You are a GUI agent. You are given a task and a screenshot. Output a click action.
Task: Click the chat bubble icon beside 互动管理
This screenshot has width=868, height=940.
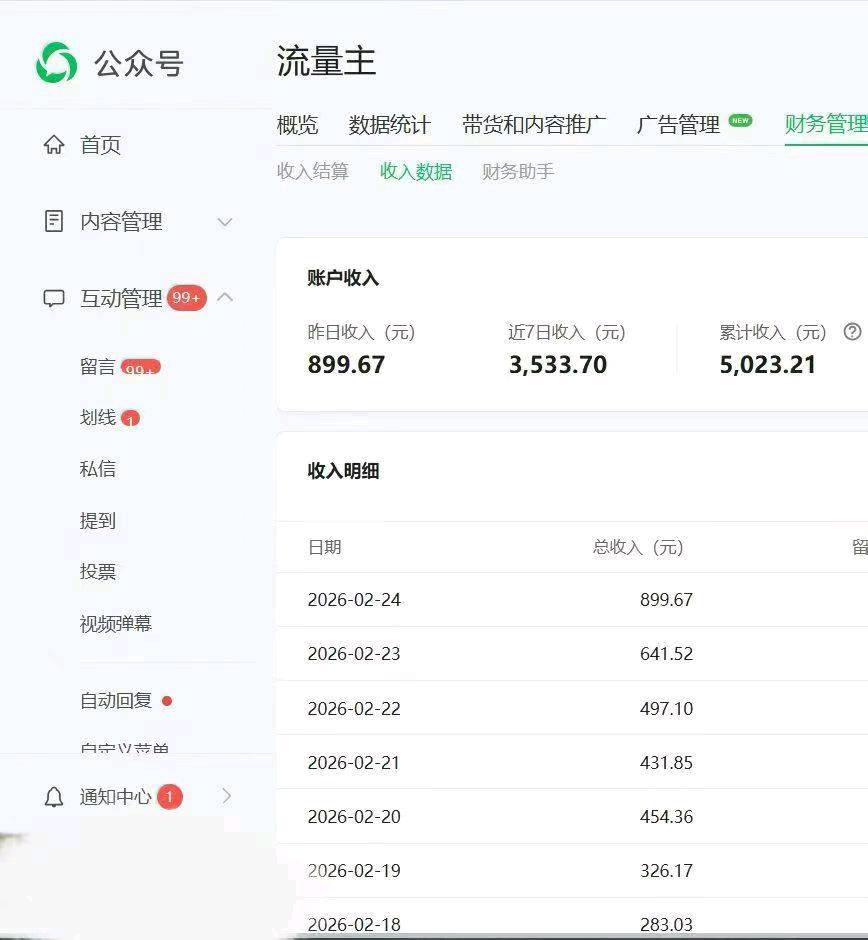coord(54,298)
